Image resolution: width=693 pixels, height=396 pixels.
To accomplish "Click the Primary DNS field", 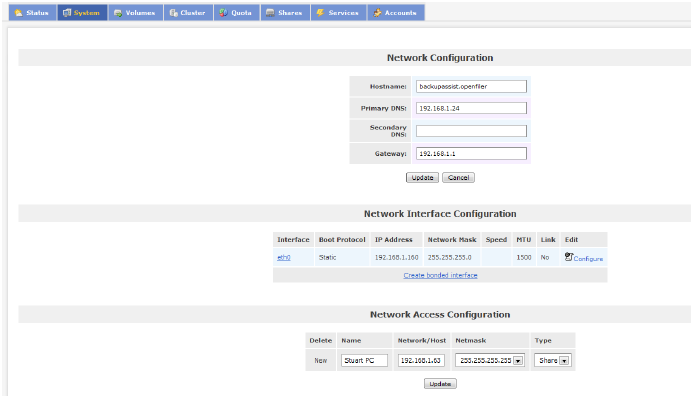I will point(471,108).
